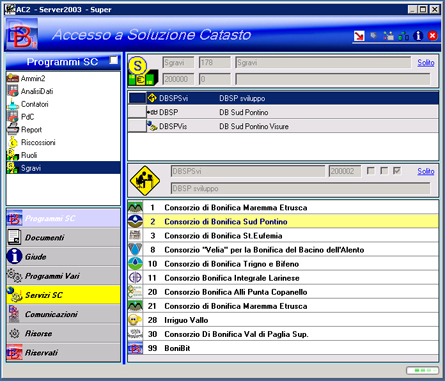The height and width of the screenshot is (381, 445).
Task: Open the Programmi Vari navigation tab
Action: [63, 276]
